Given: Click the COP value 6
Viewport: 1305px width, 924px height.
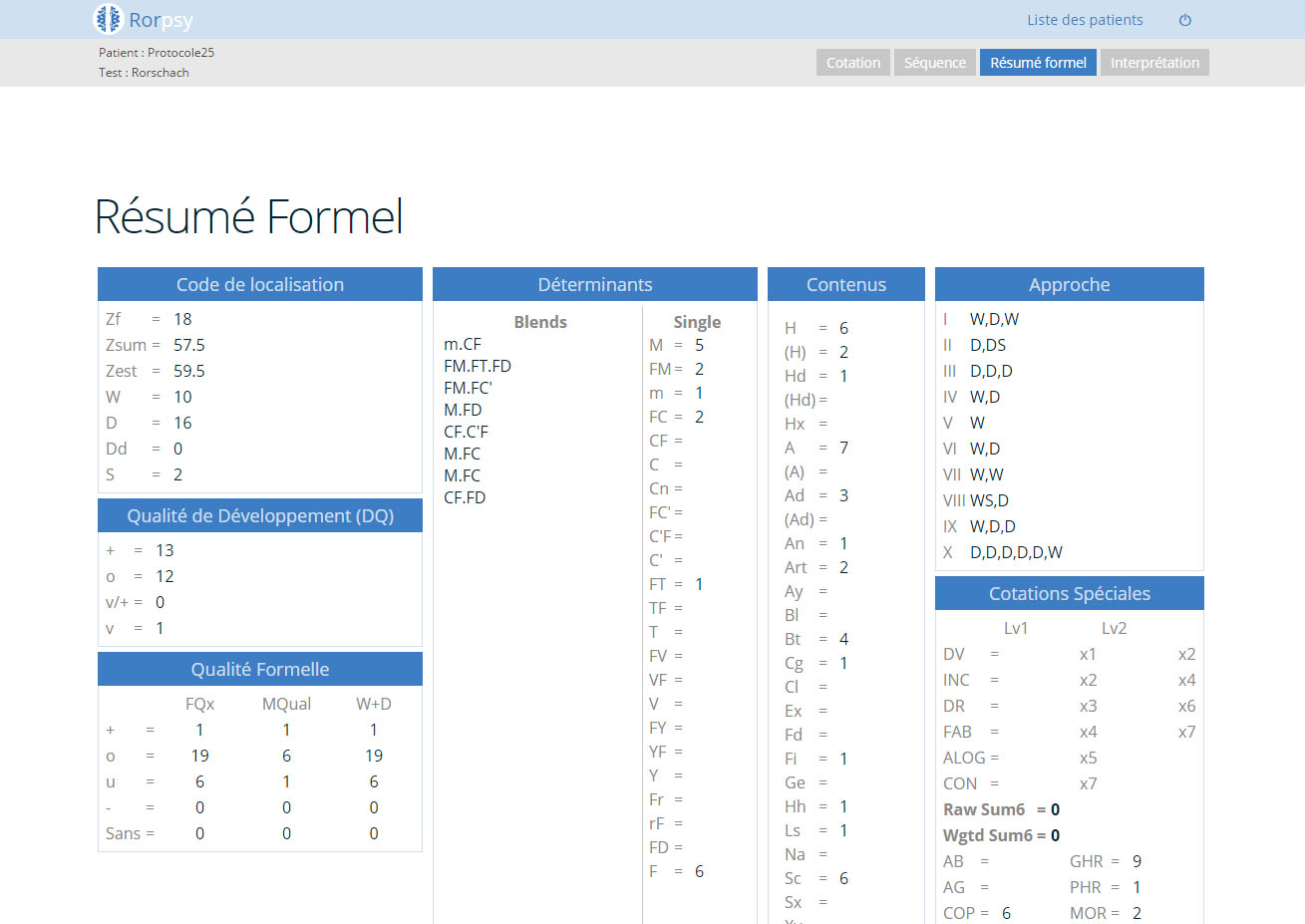Looking at the screenshot, I should coord(1006,913).
